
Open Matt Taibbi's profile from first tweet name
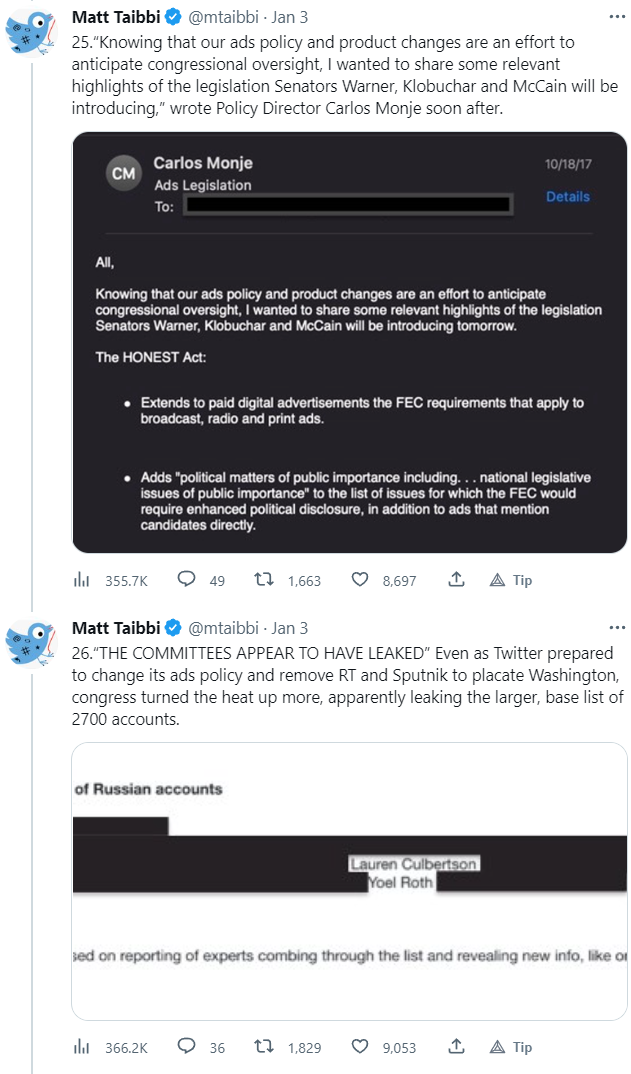tap(116, 17)
